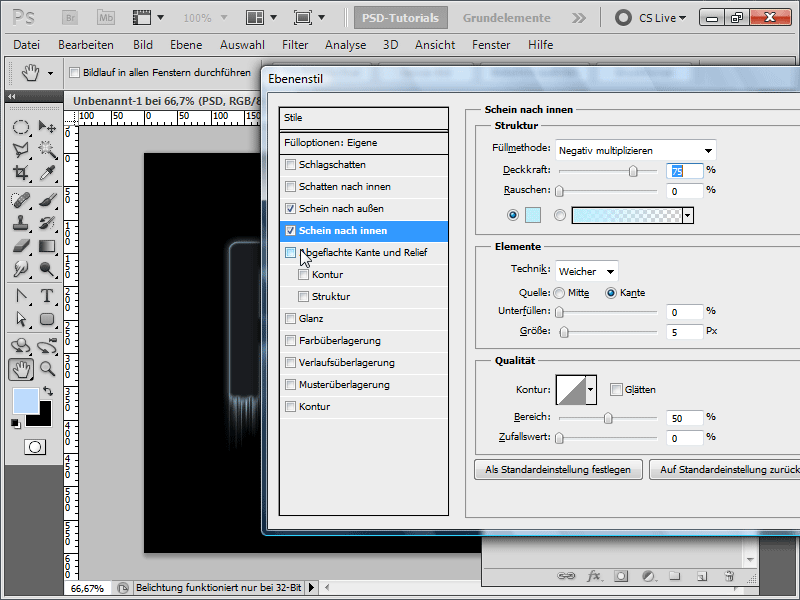Open the Ebene menu
This screenshot has height=600, width=800.
coord(186,45)
